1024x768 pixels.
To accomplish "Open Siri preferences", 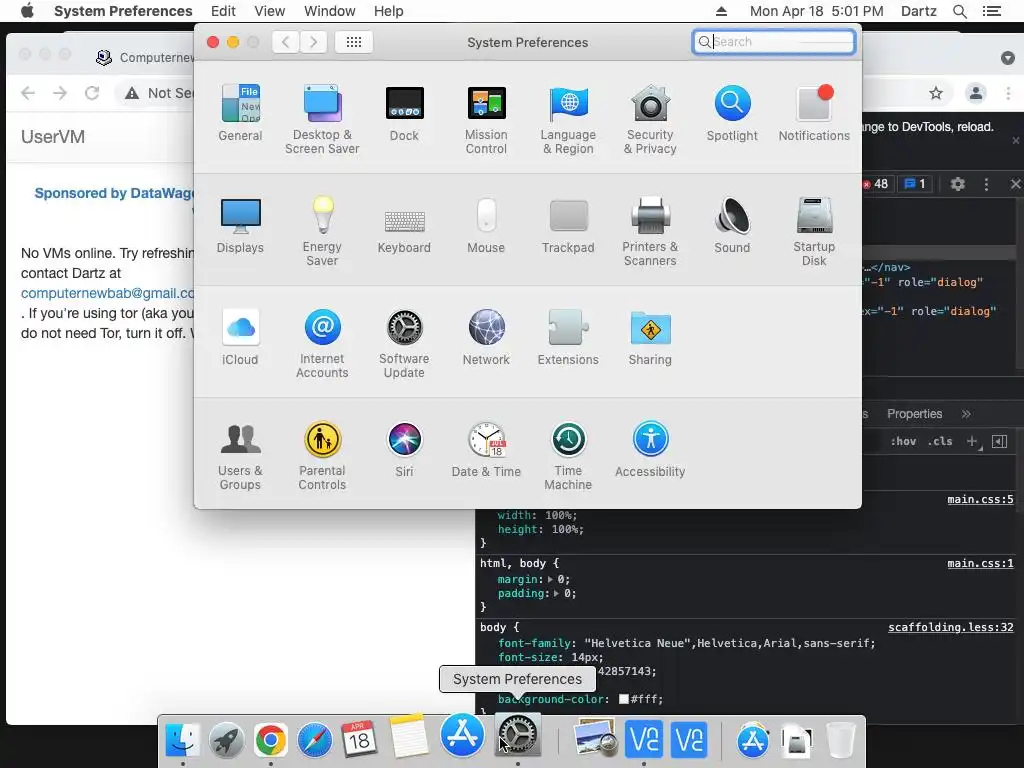I will point(404,449).
